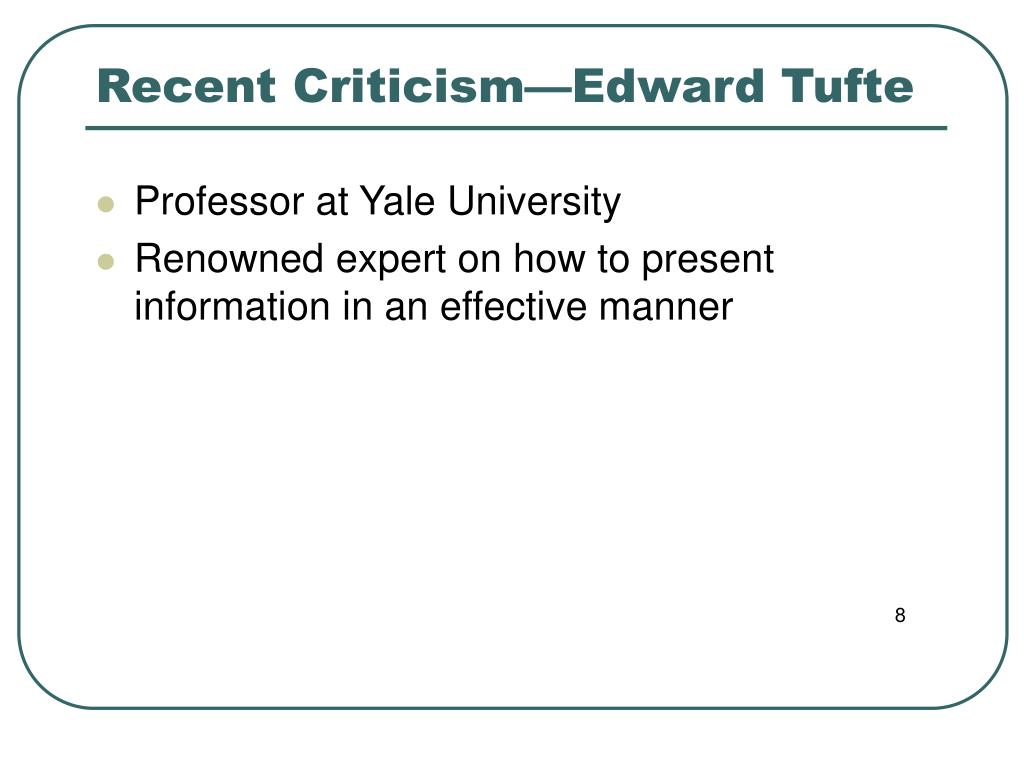The image size is (1024, 768).
Task: Click the second bullet point dot
Action: click(106, 261)
